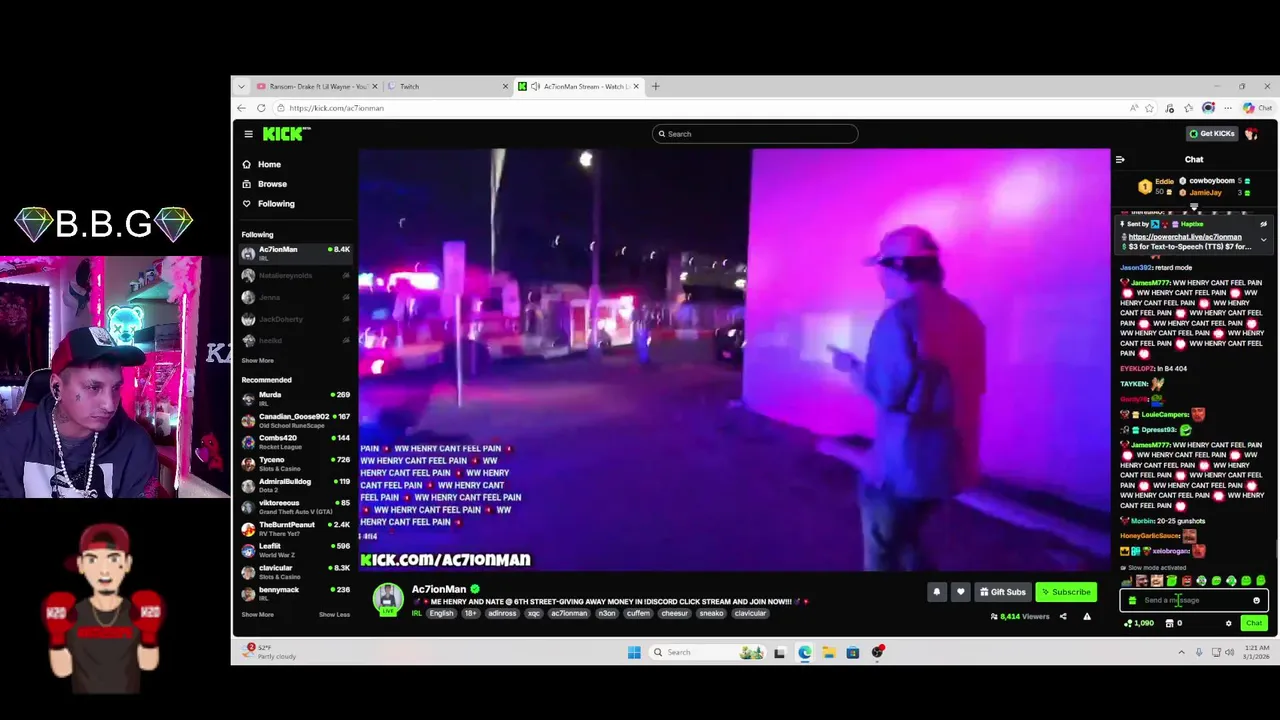1280x720 pixels.
Task: Open the emote picker smiley
Action: pos(1257,600)
